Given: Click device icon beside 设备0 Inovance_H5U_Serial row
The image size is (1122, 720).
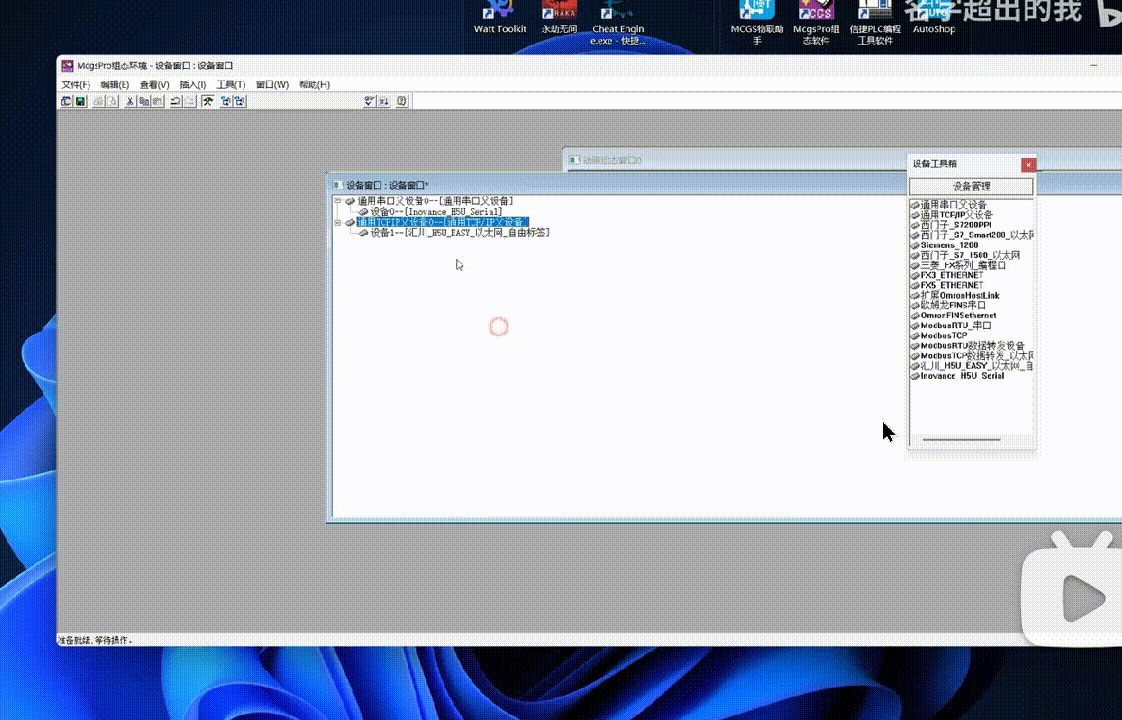Looking at the screenshot, I should click(364, 212).
